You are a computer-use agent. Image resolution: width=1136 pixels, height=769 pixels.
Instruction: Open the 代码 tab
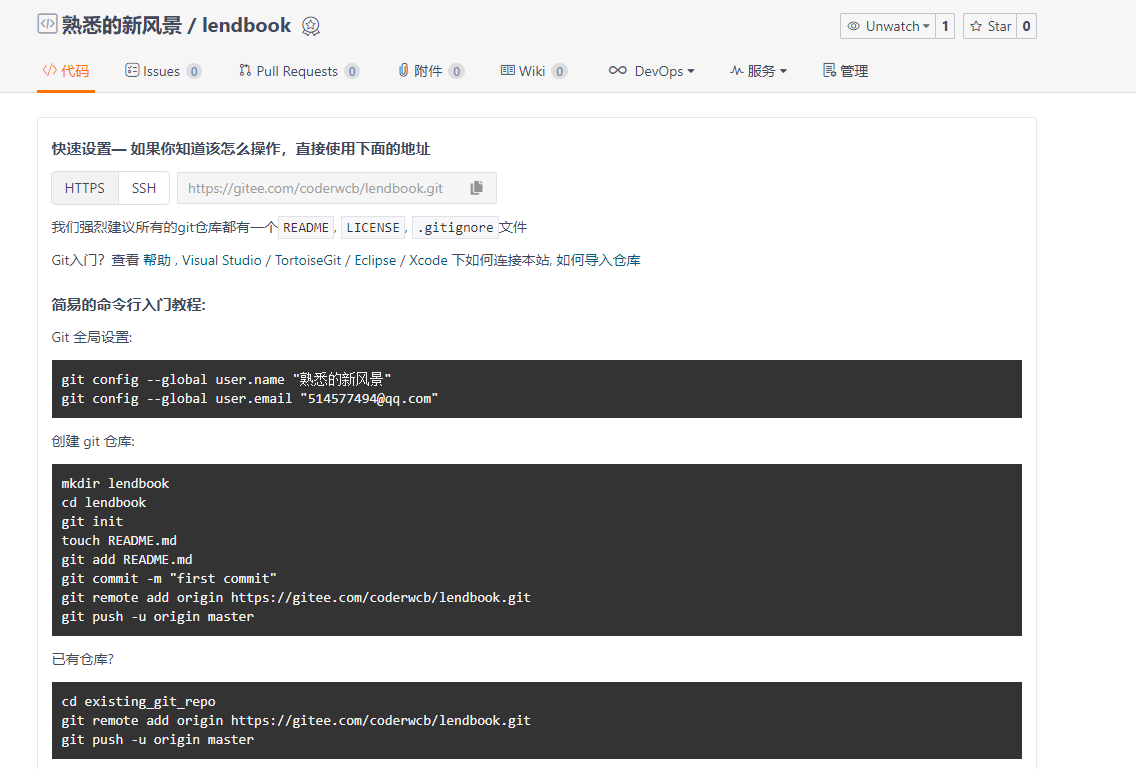pyautogui.click(x=66, y=71)
